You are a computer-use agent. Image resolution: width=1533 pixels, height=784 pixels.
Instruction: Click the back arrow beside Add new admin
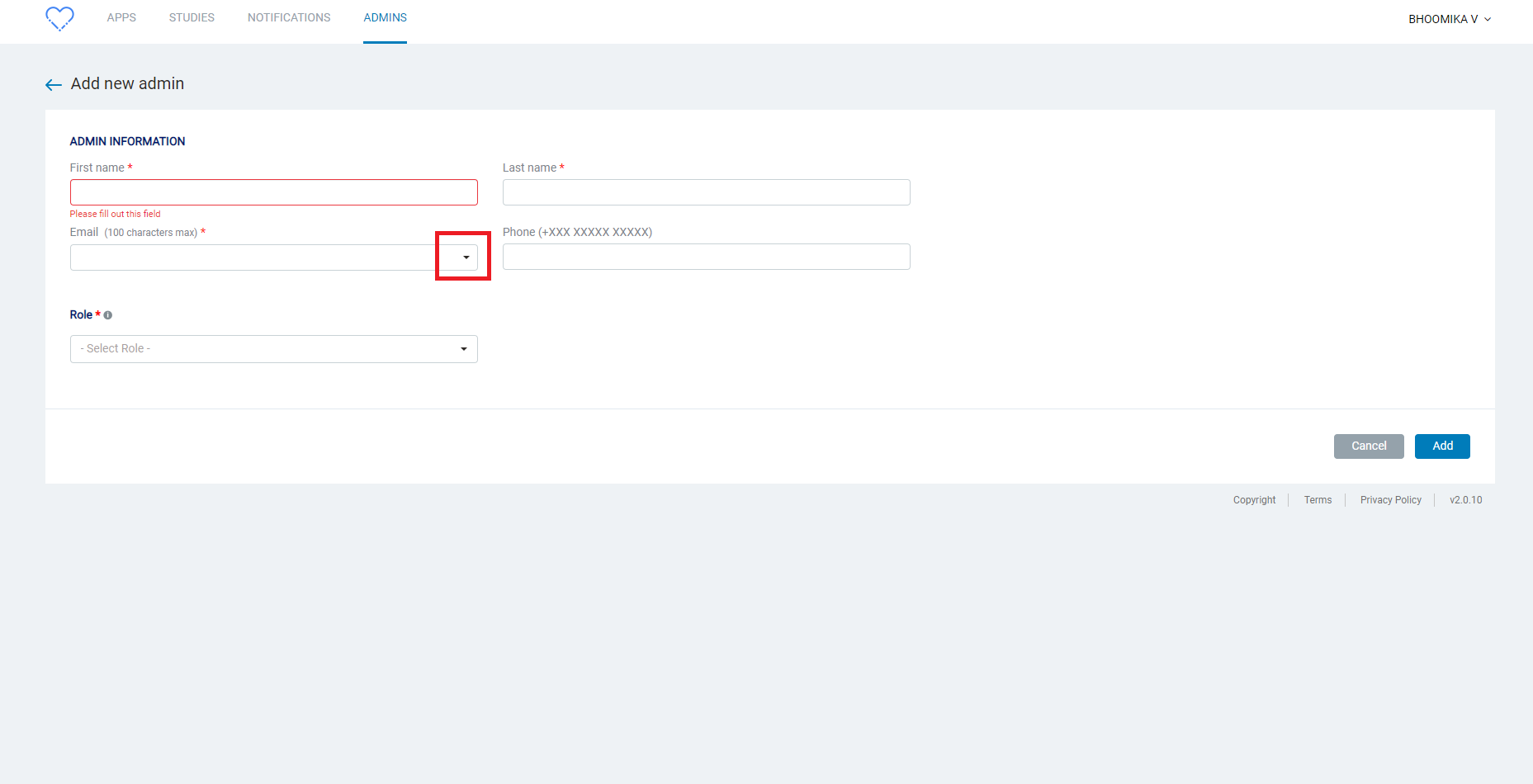pos(53,84)
